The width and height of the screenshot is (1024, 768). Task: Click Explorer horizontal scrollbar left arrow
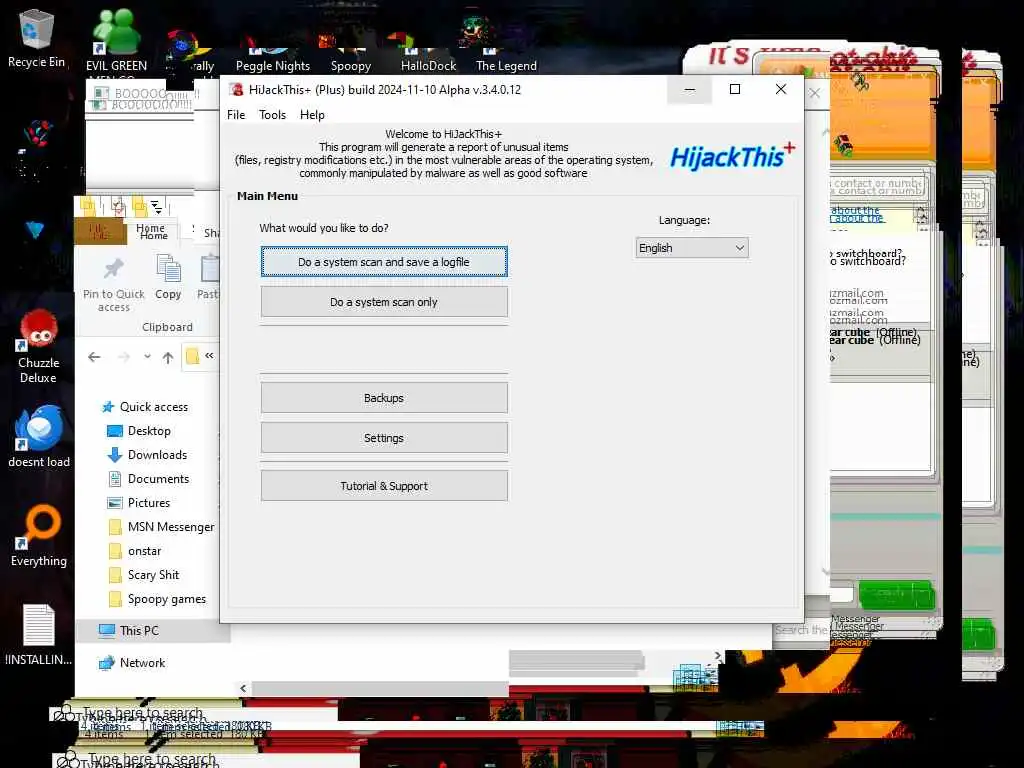pyautogui.click(x=243, y=688)
